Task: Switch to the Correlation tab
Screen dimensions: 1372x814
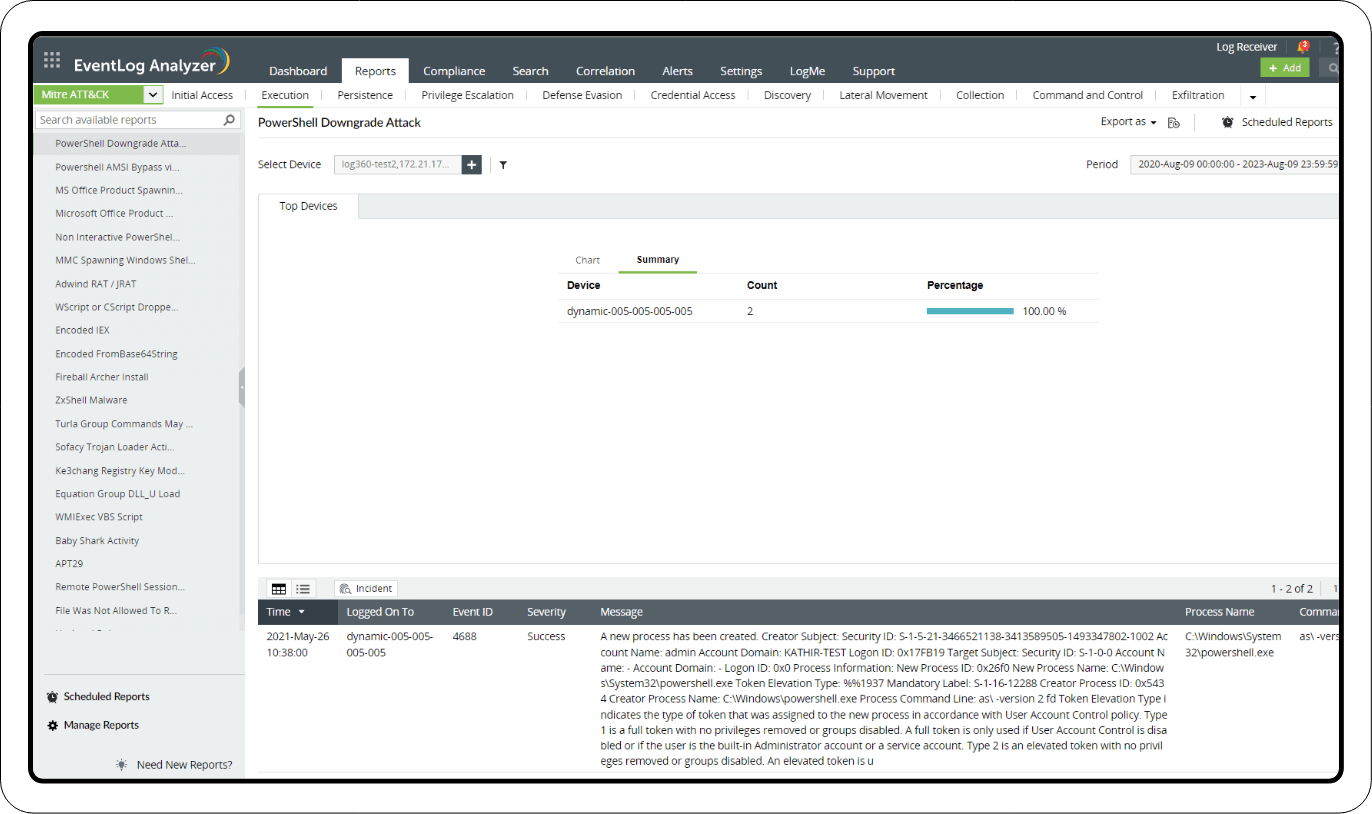Action: [605, 71]
